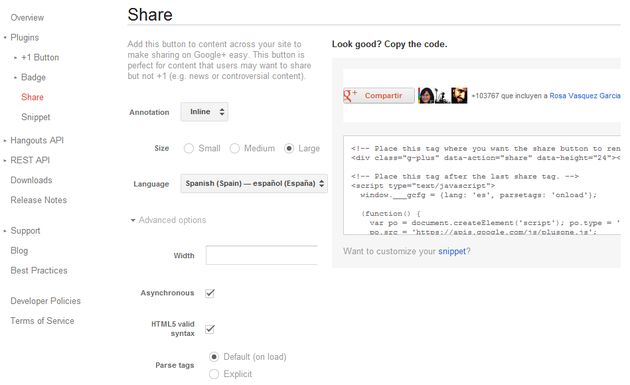630x385 pixels.
Task: Collapse the Advanced options section
Action: (168, 220)
